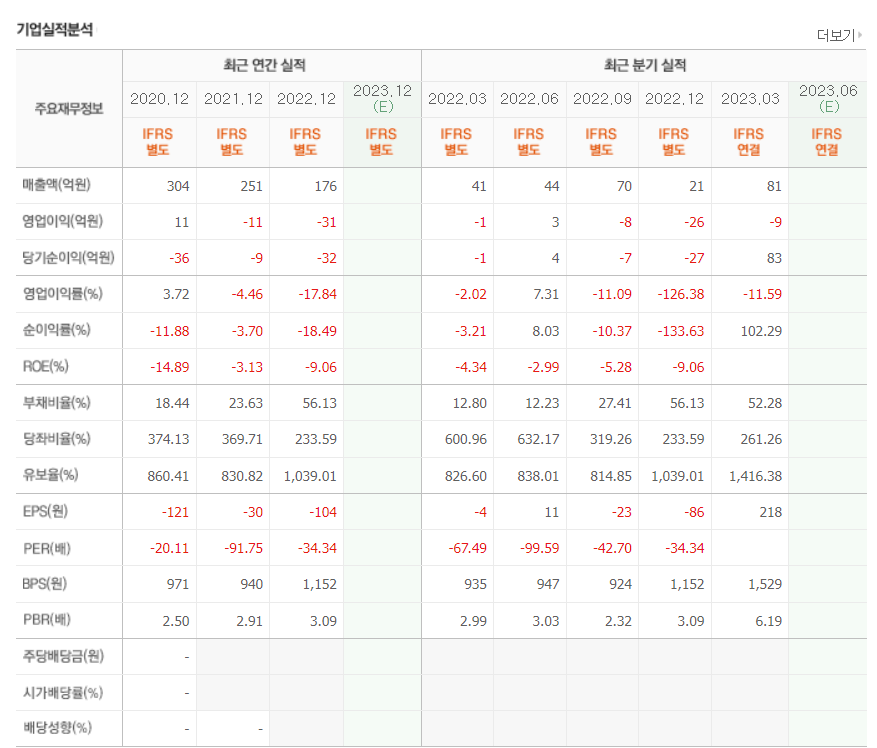Select IFRS 연결 under 2023.03

[x=748, y=142]
